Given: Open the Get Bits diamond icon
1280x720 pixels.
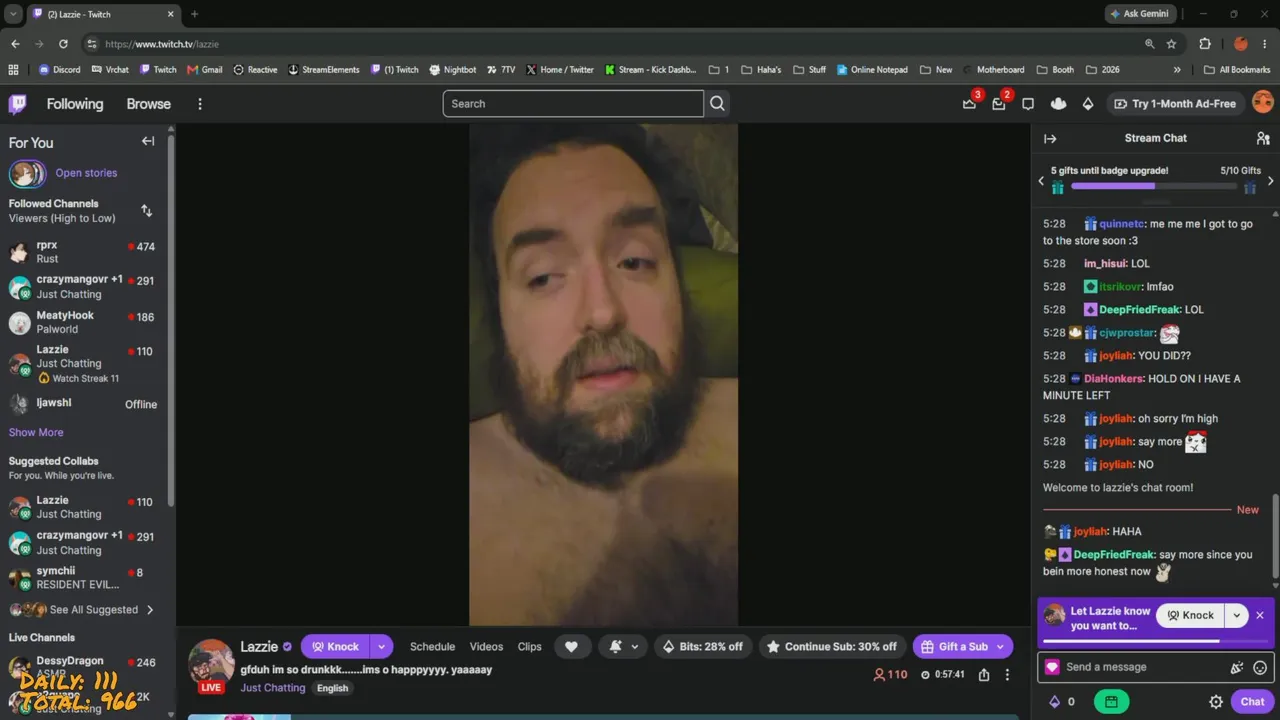Looking at the screenshot, I should (1088, 104).
